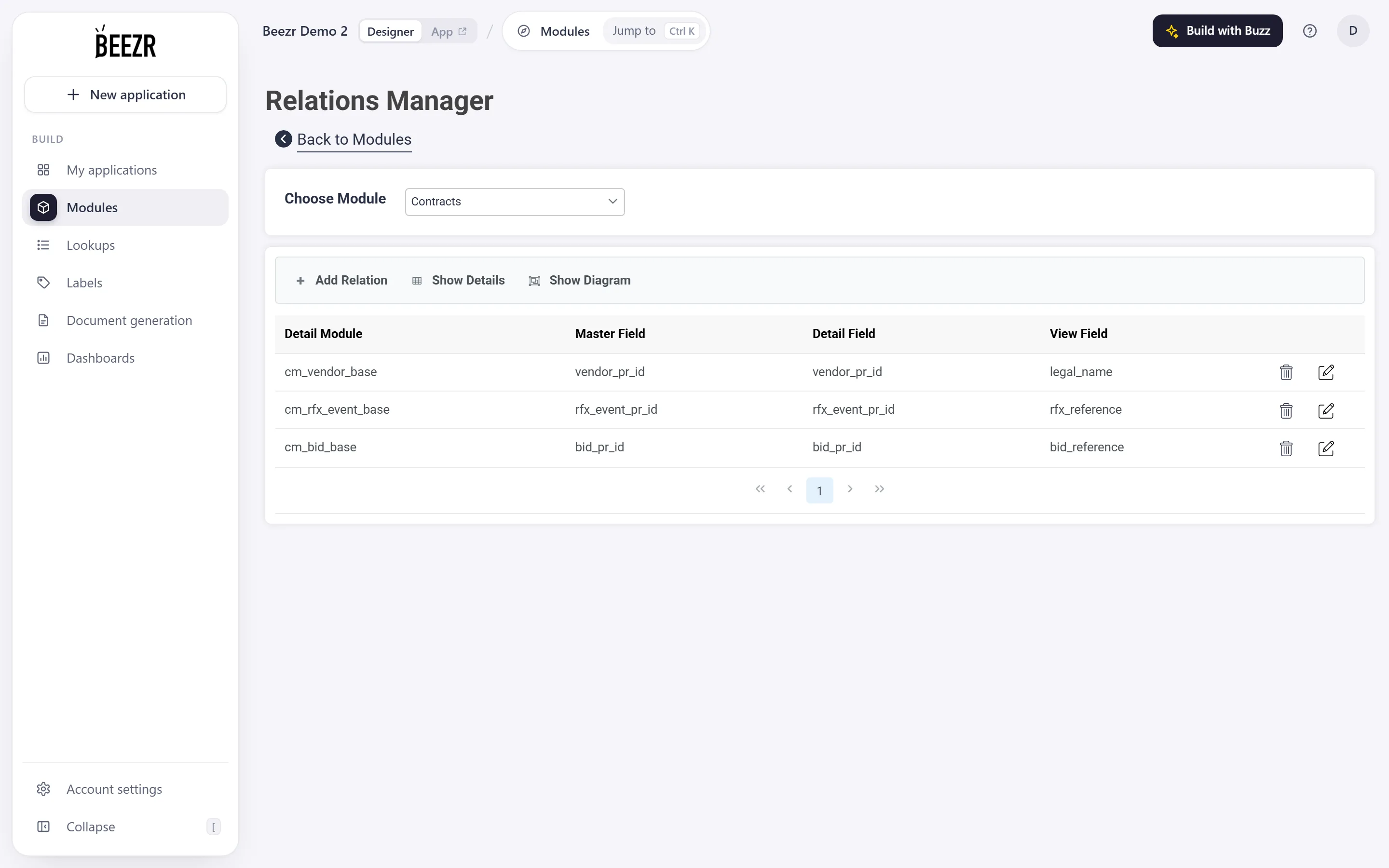Click the legal_name cell
1389x868 pixels.
tap(1081, 372)
